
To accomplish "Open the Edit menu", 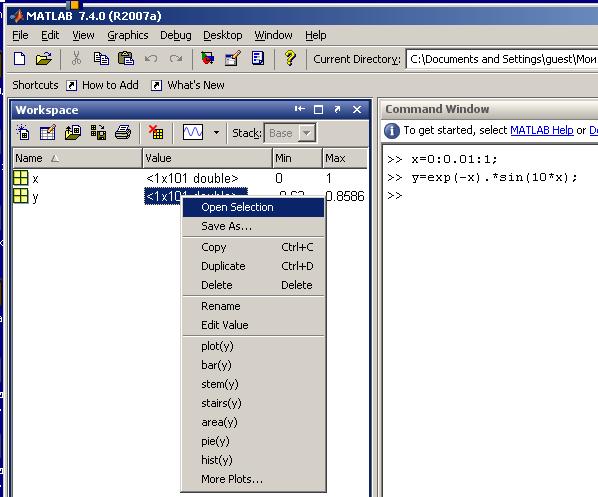I will (50, 35).
